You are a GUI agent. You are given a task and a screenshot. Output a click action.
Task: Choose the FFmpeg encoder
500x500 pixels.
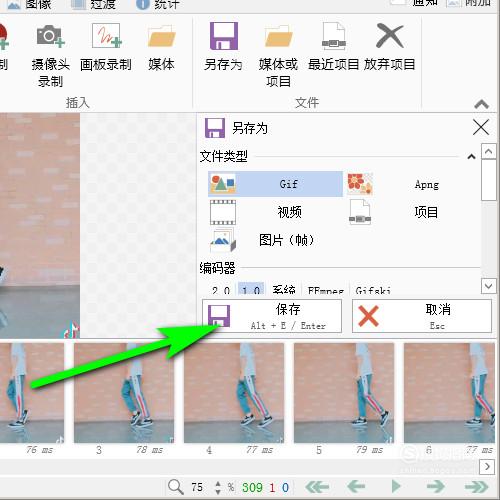click(x=325, y=290)
